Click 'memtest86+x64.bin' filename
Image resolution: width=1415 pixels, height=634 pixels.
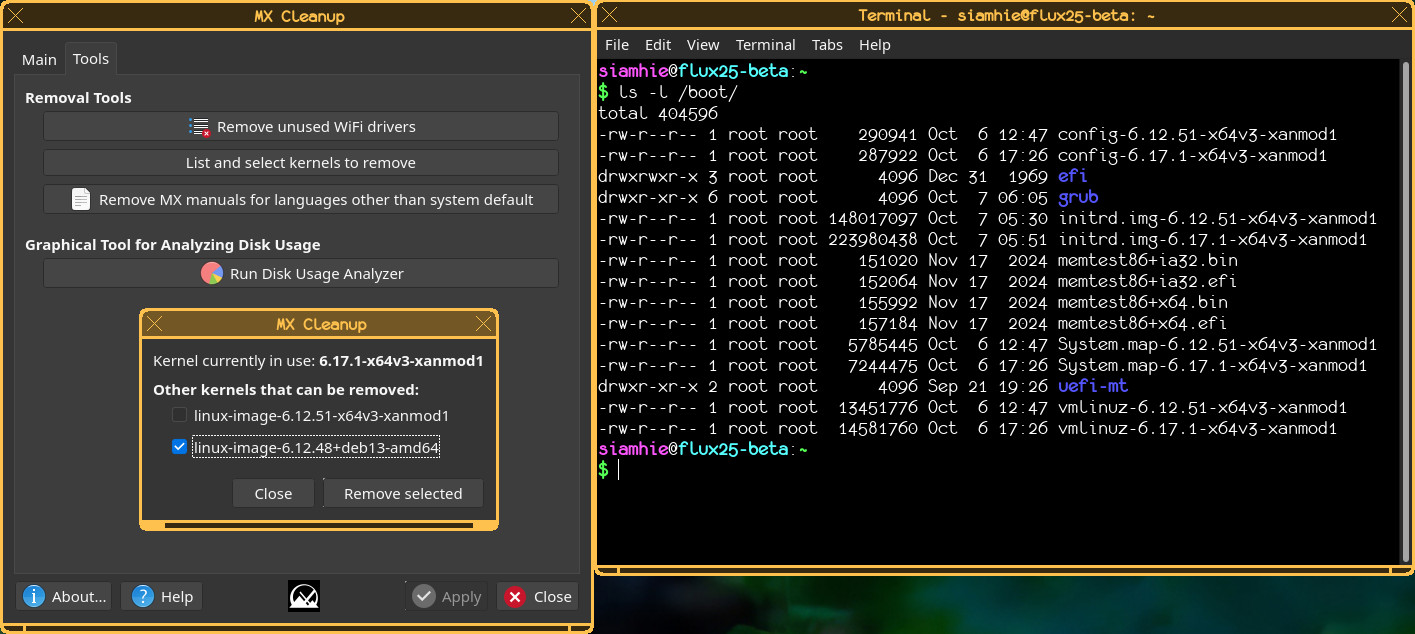(x=1142, y=302)
